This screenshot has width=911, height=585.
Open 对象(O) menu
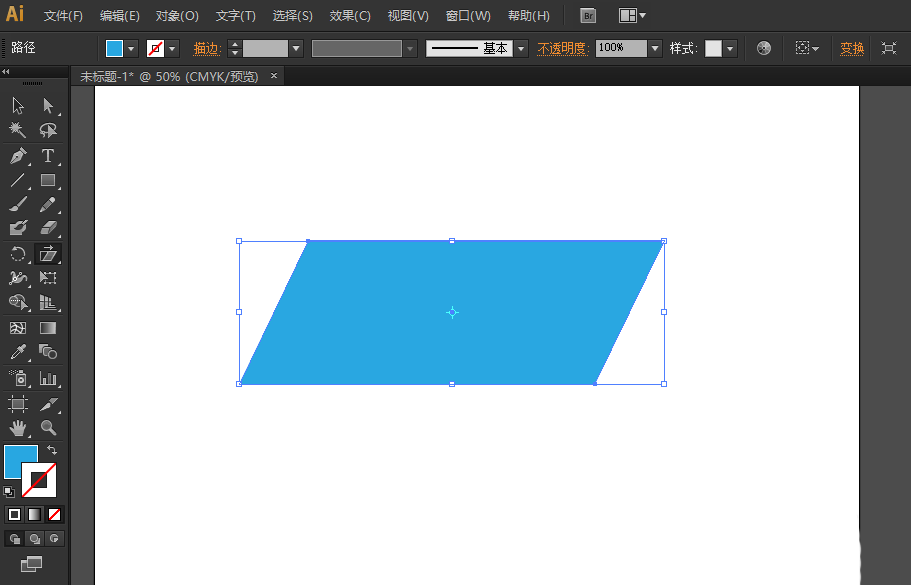(x=177, y=16)
